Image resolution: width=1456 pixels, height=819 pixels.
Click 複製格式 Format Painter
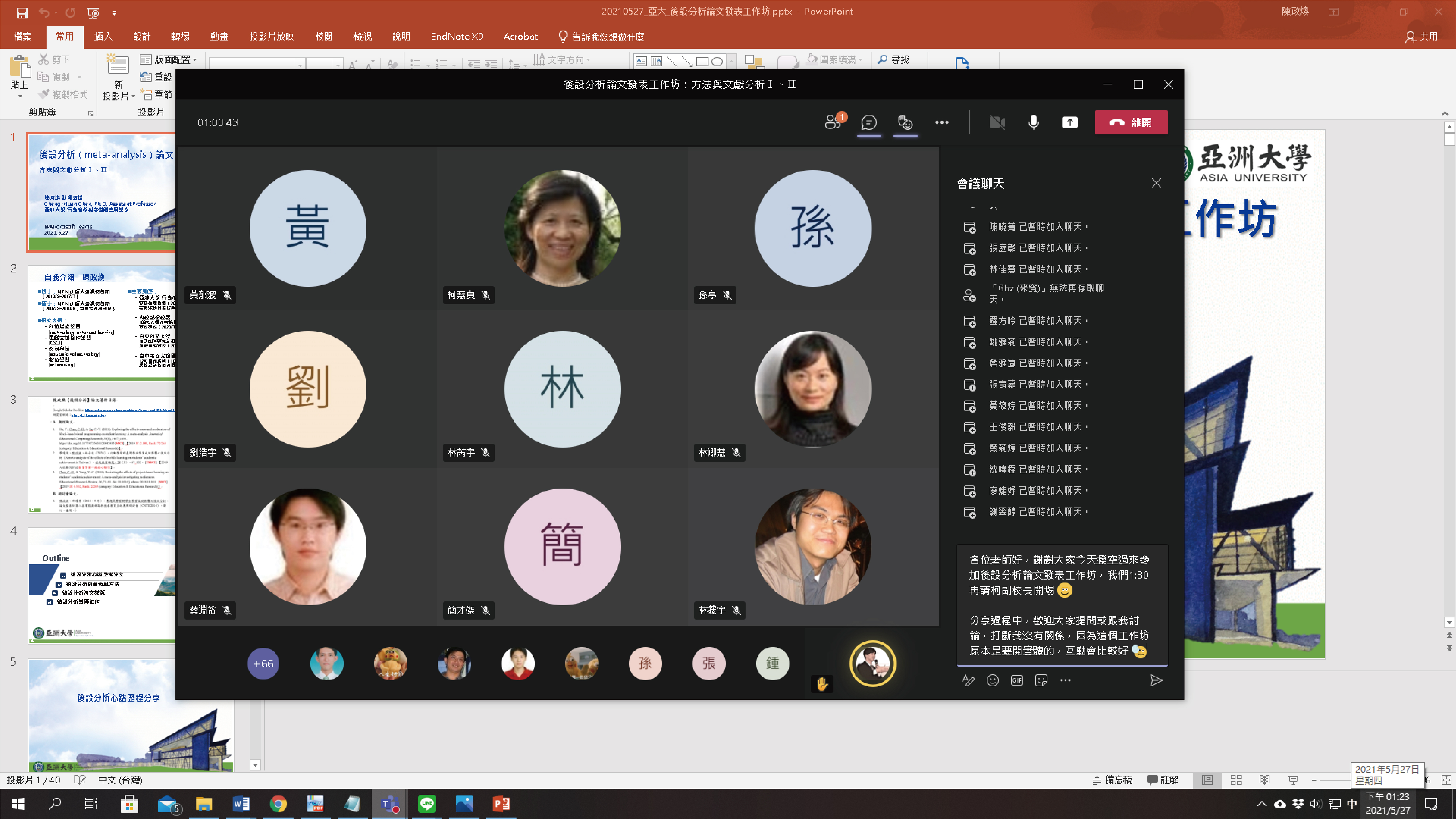pyautogui.click(x=63, y=94)
